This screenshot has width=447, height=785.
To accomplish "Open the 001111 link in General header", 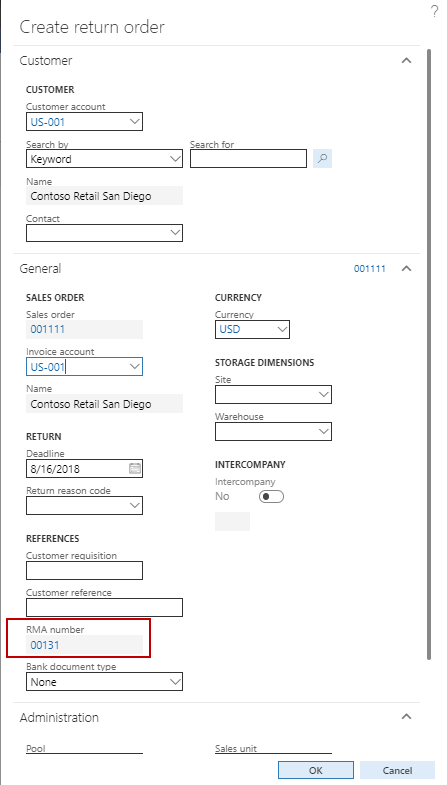I will pos(369,269).
